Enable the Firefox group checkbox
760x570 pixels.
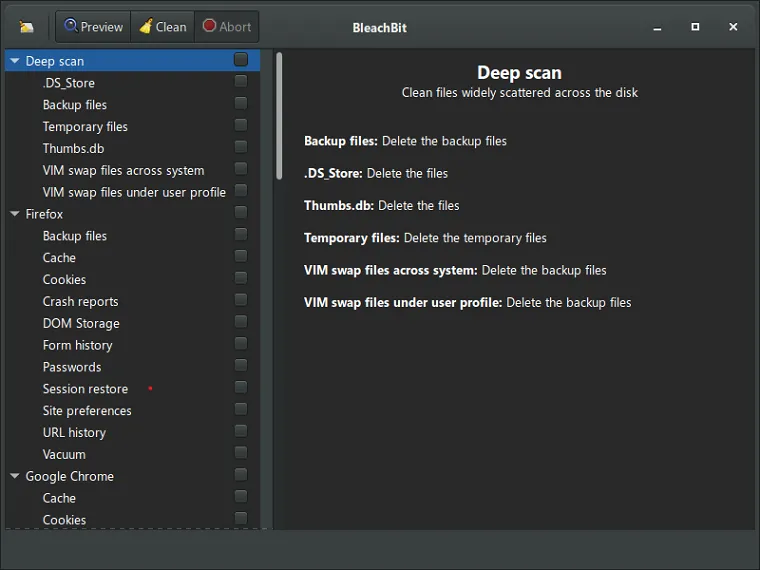coord(241,212)
